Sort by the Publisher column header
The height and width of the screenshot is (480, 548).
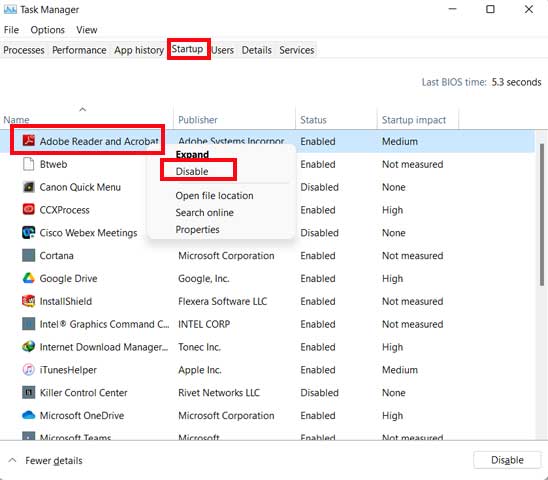pos(198,120)
